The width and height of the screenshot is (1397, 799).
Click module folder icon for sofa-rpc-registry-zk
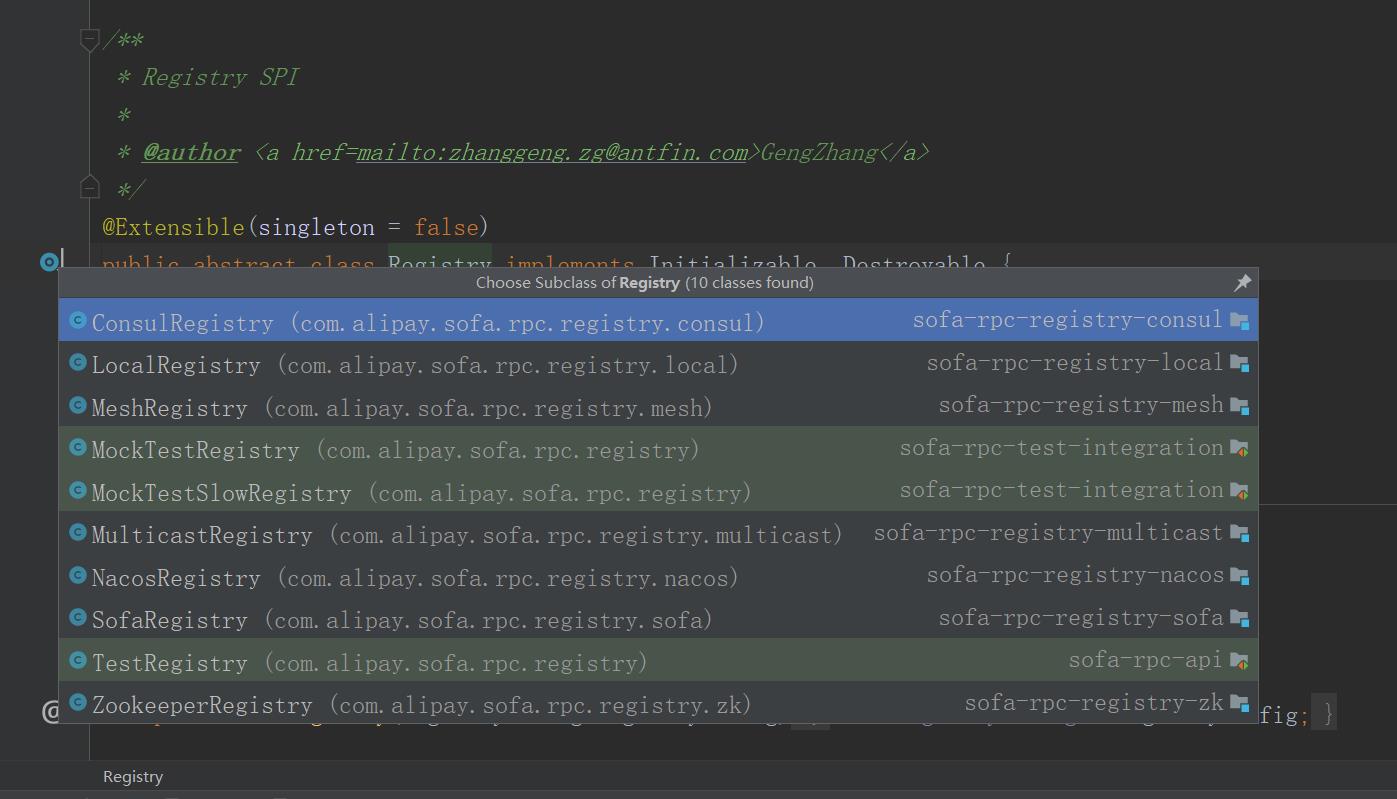click(1239, 703)
